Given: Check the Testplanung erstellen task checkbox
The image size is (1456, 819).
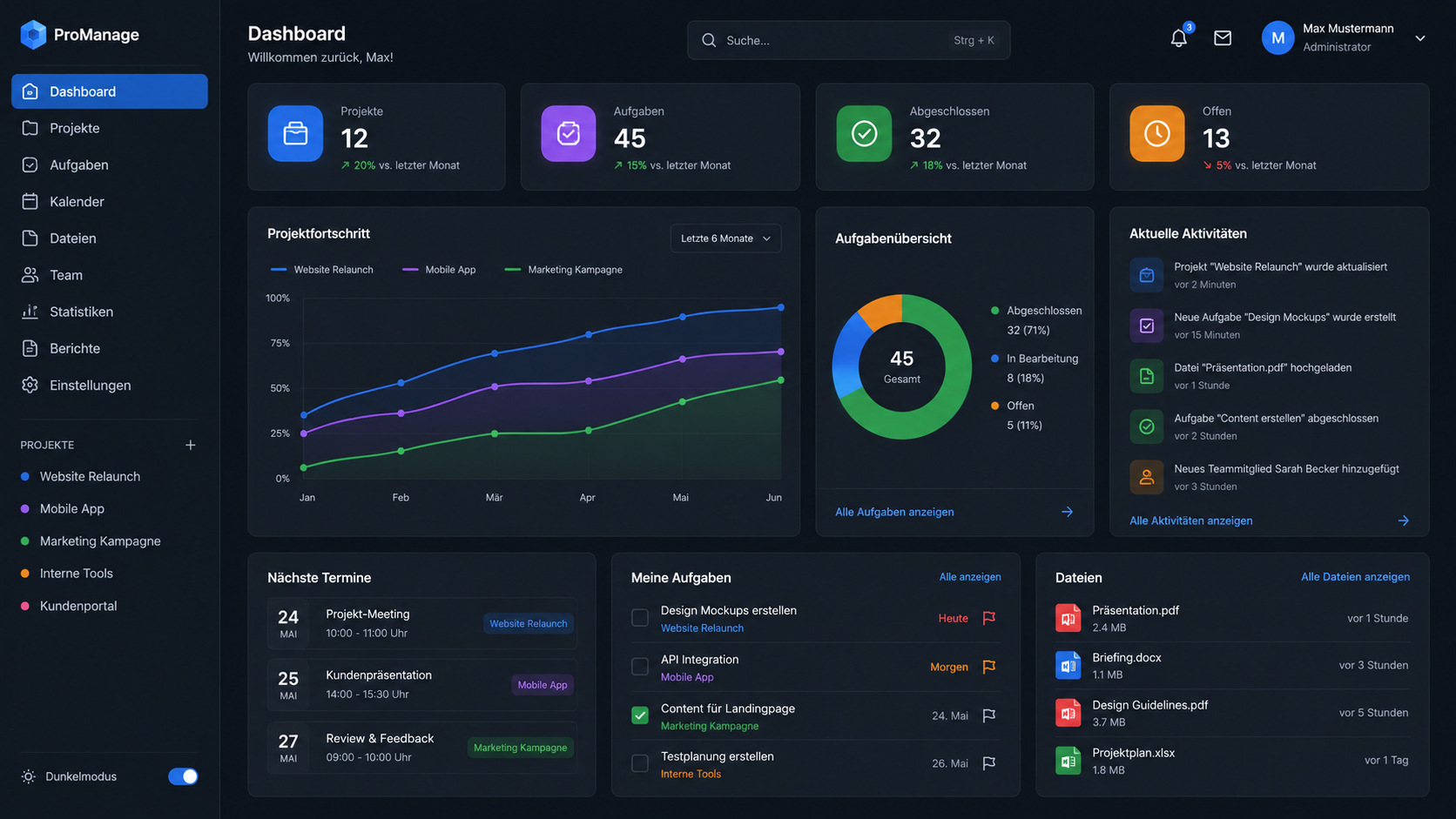Looking at the screenshot, I should (x=640, y=763).
